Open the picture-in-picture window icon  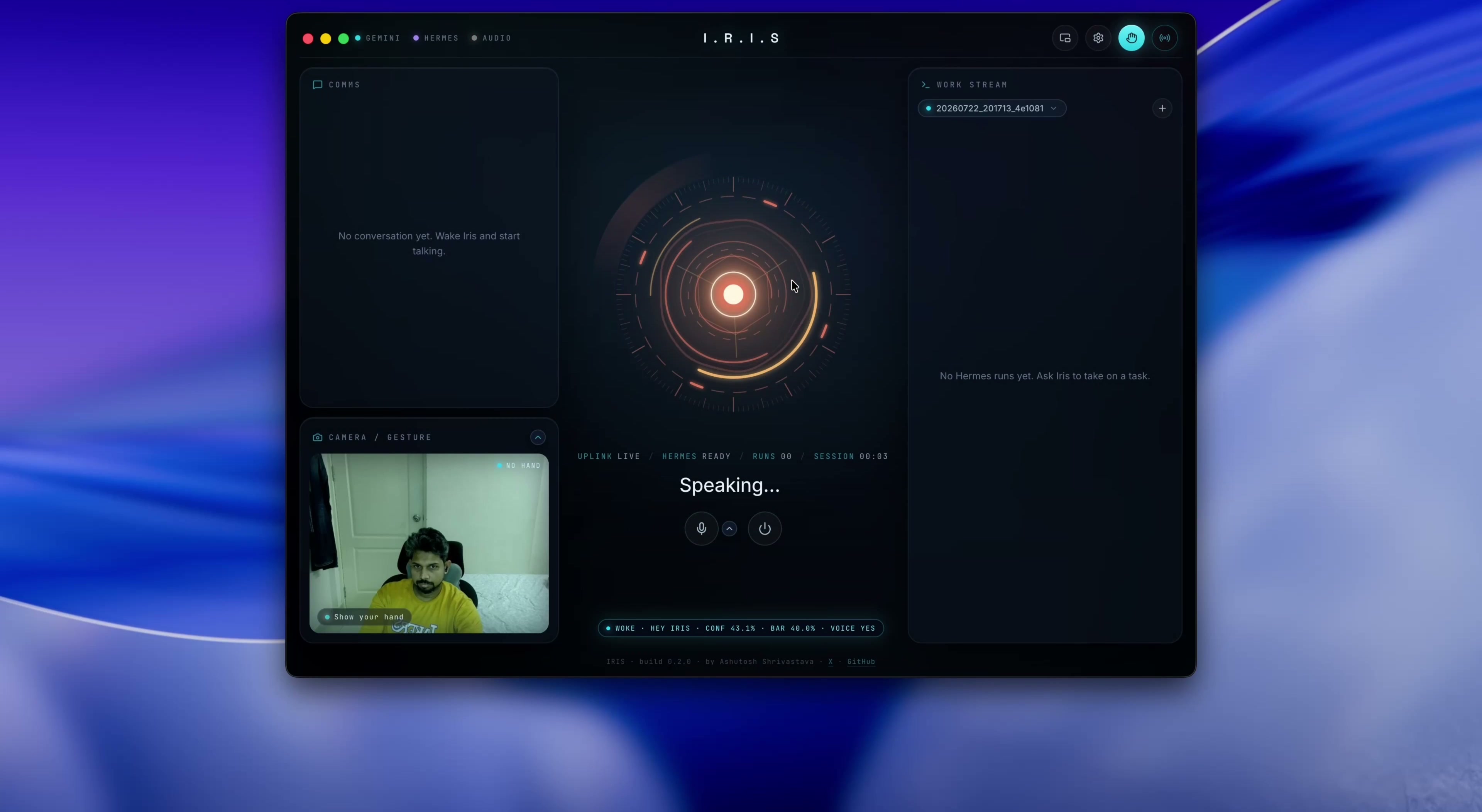pos(1065,38)
